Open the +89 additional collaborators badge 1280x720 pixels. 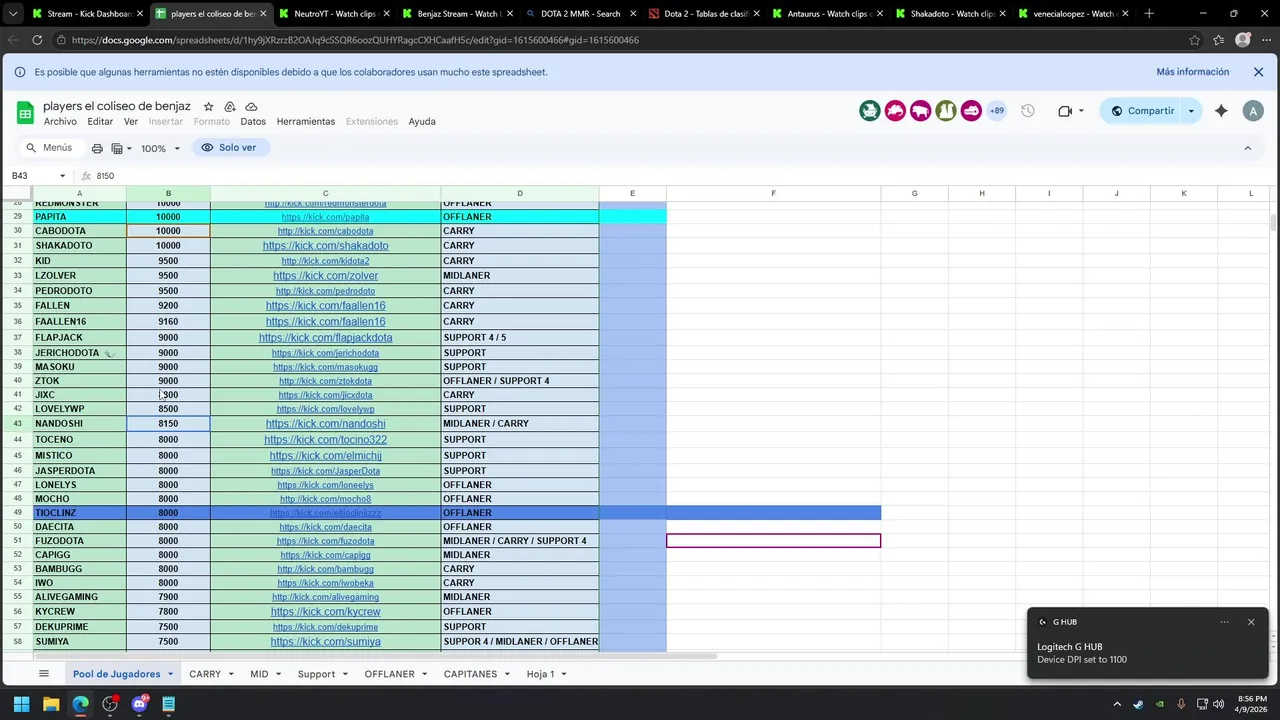coord(997,111)
